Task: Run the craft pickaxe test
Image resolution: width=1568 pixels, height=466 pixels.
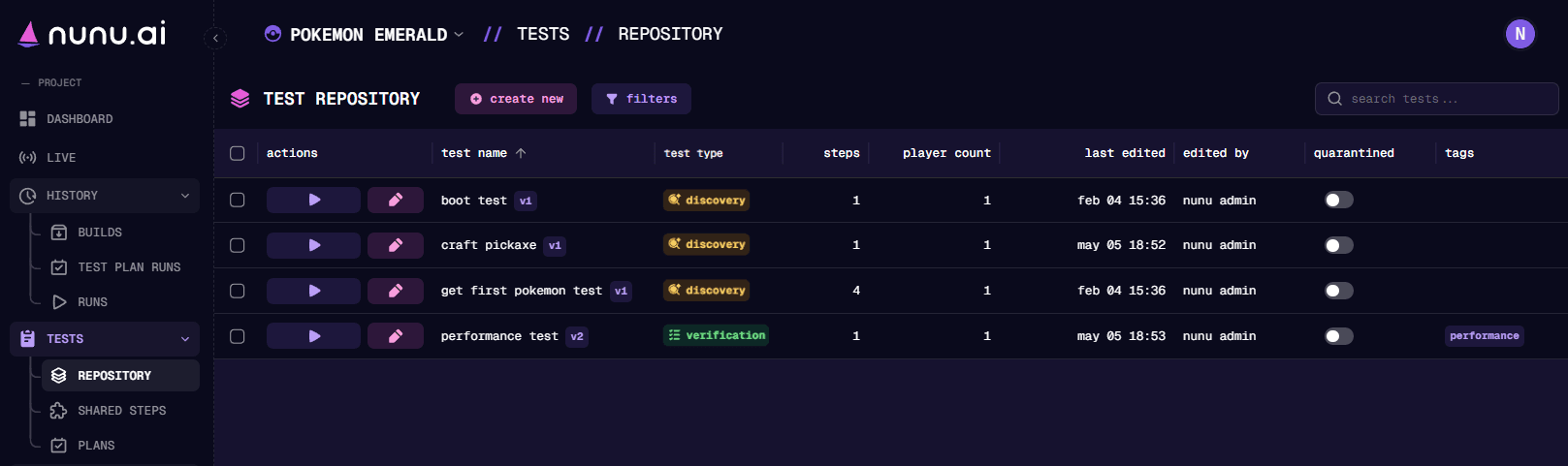Action: (313, 245)
